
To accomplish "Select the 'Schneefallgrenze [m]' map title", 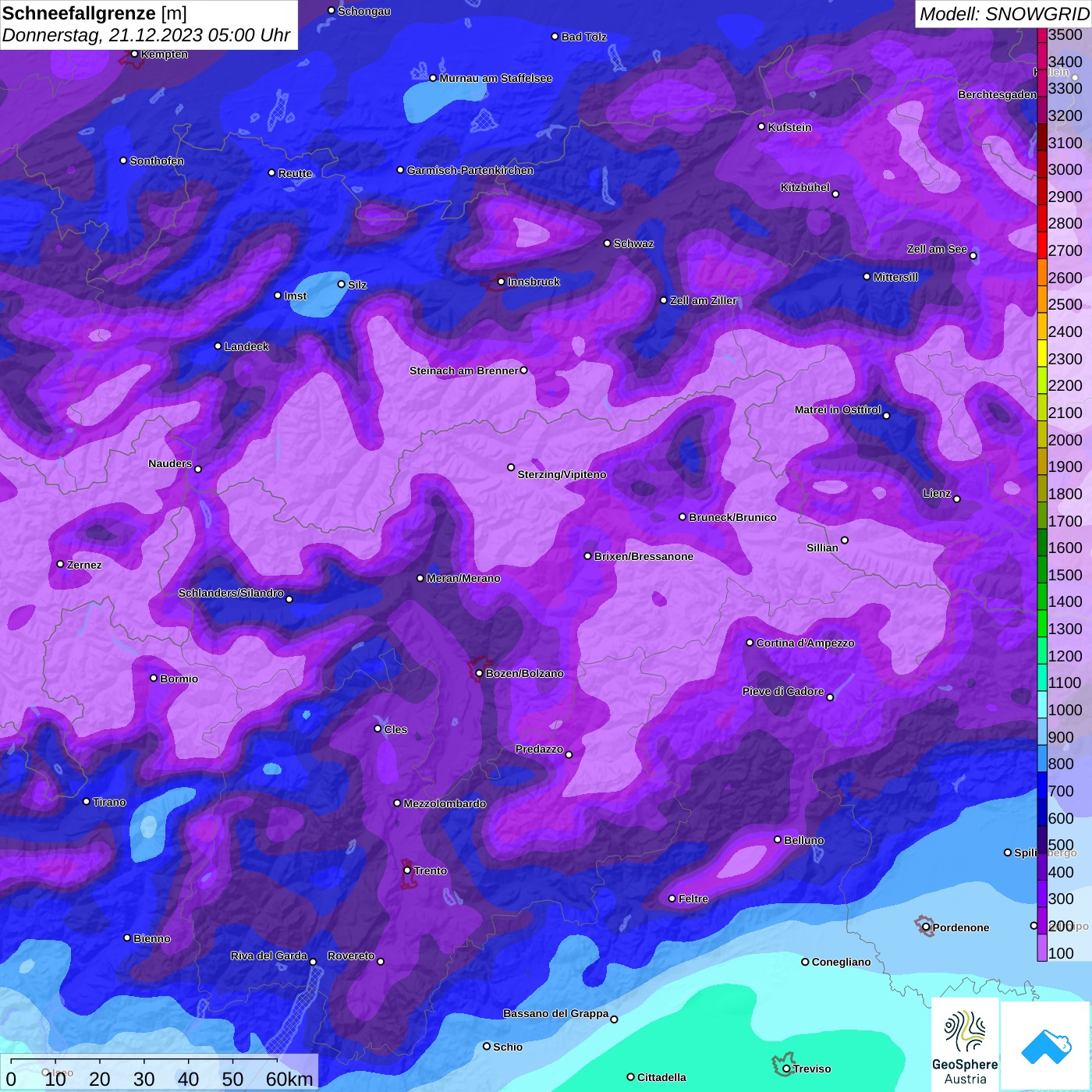I will [94, 13].
